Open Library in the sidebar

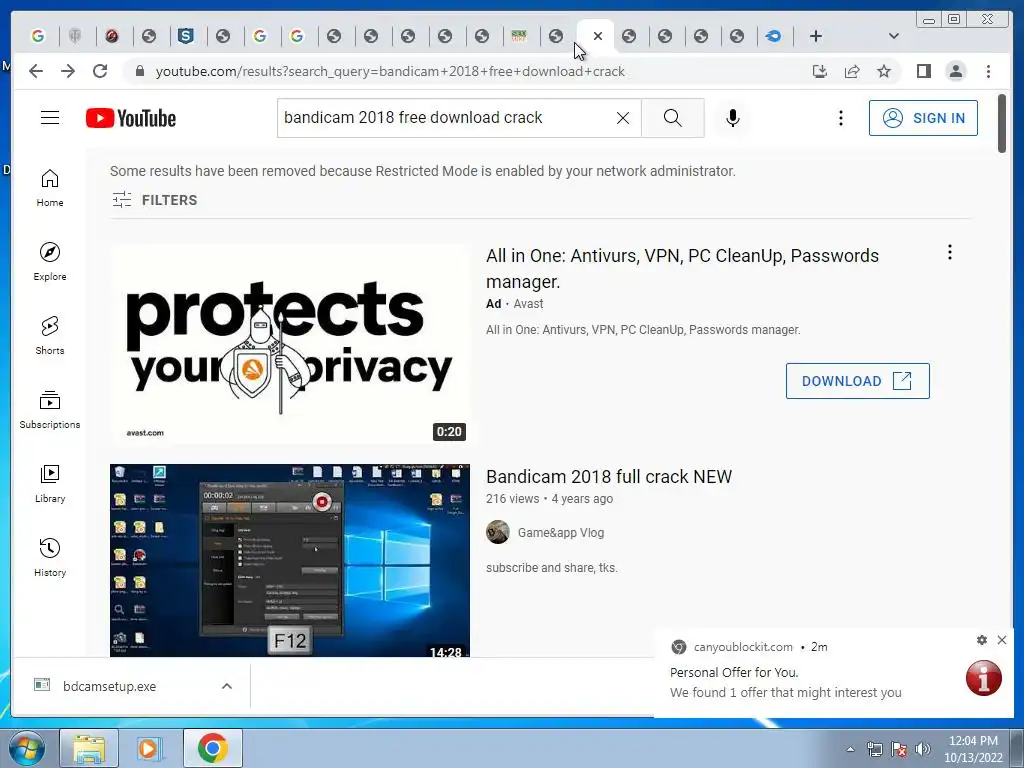[50, 483]
